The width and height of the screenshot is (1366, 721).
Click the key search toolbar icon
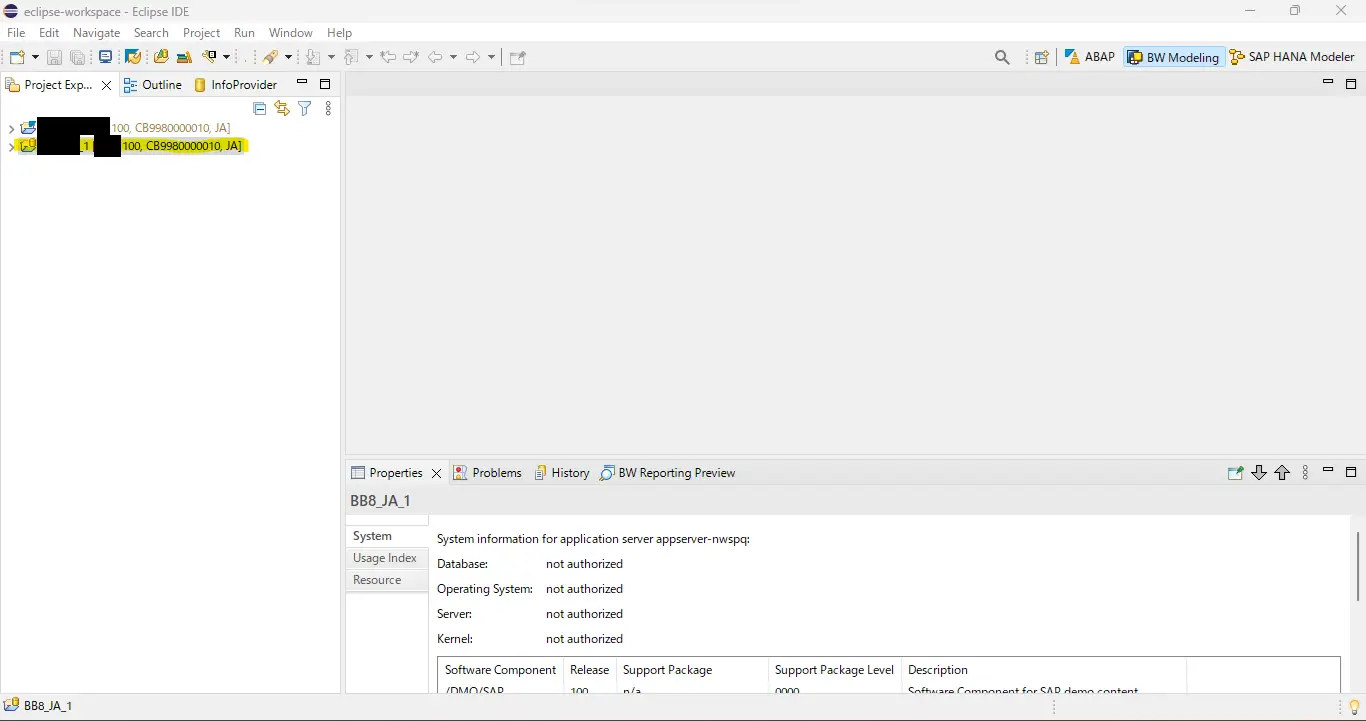[x=211, y=57]
